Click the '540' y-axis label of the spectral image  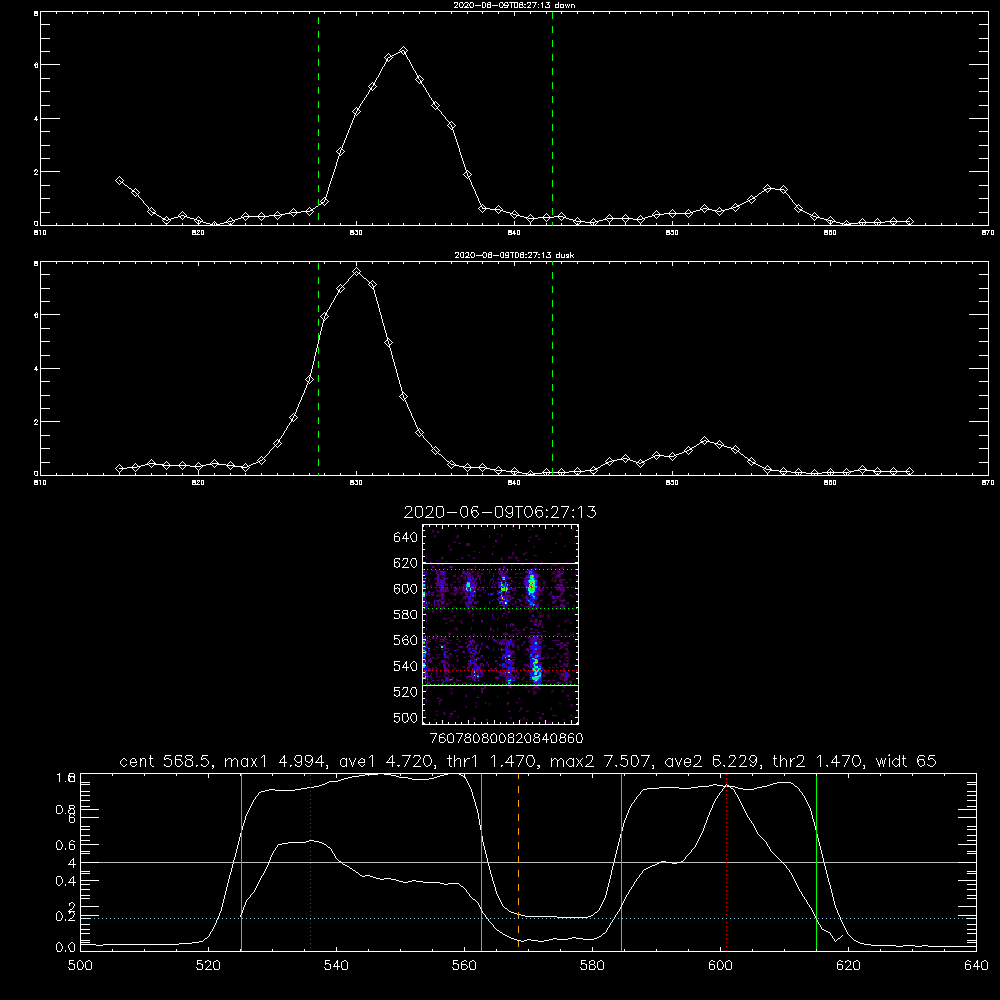click(x=406, y=666)
